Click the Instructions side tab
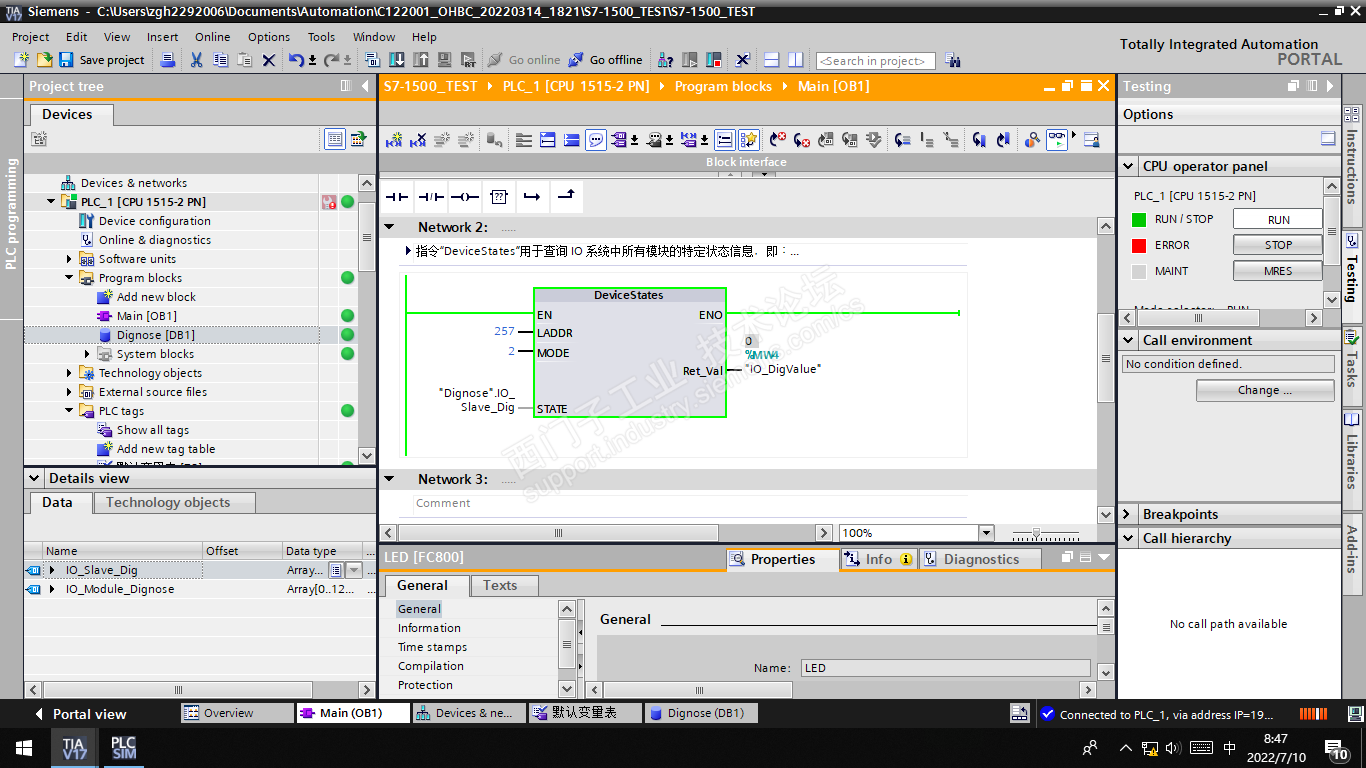 point(1352,165)
